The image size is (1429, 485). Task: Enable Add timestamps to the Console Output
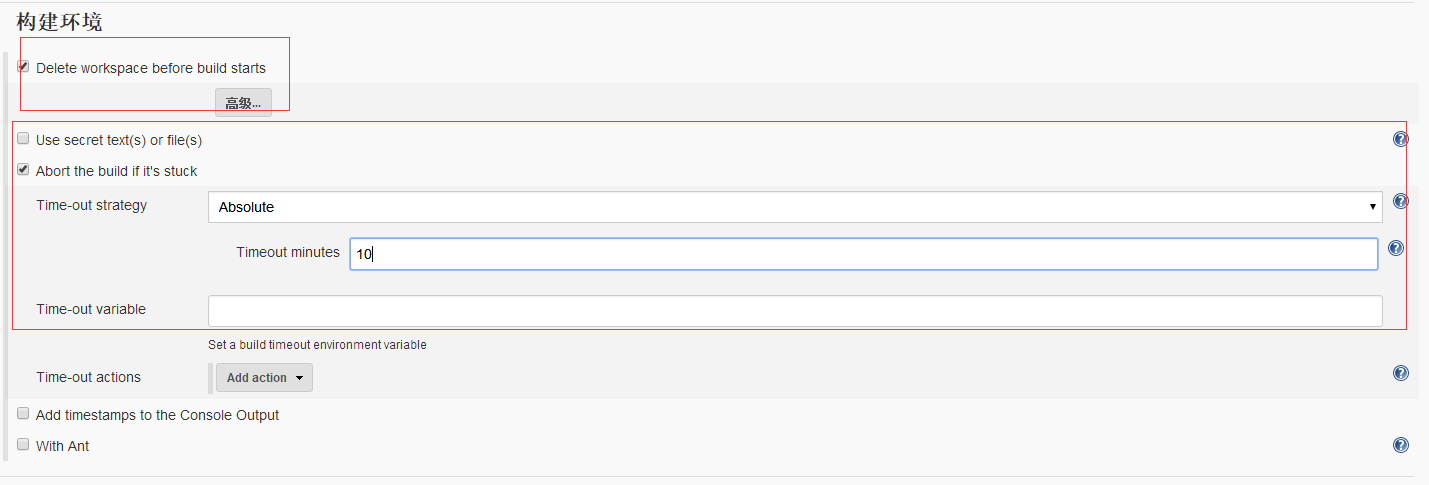23,413
